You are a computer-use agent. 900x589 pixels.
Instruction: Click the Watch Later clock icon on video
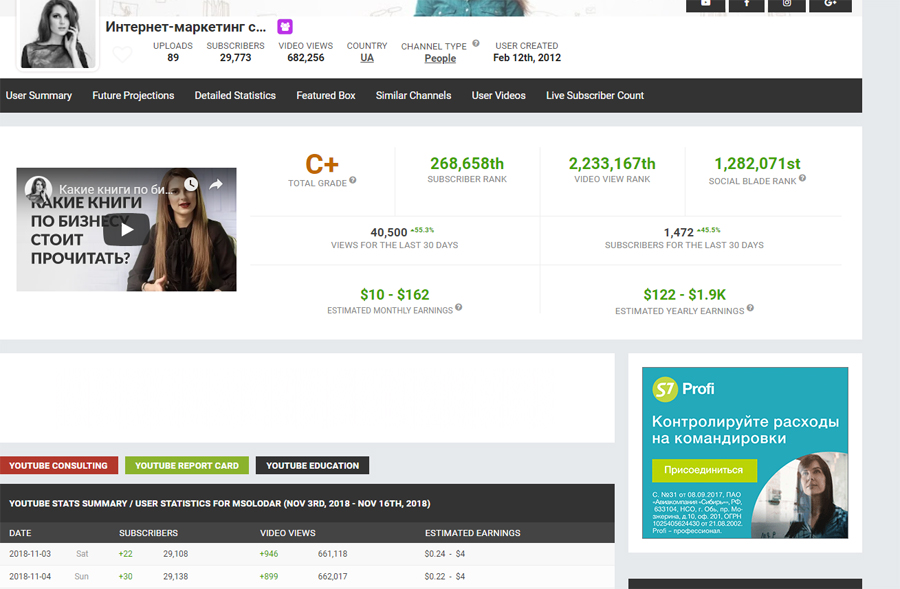click(x=190, y=185)
